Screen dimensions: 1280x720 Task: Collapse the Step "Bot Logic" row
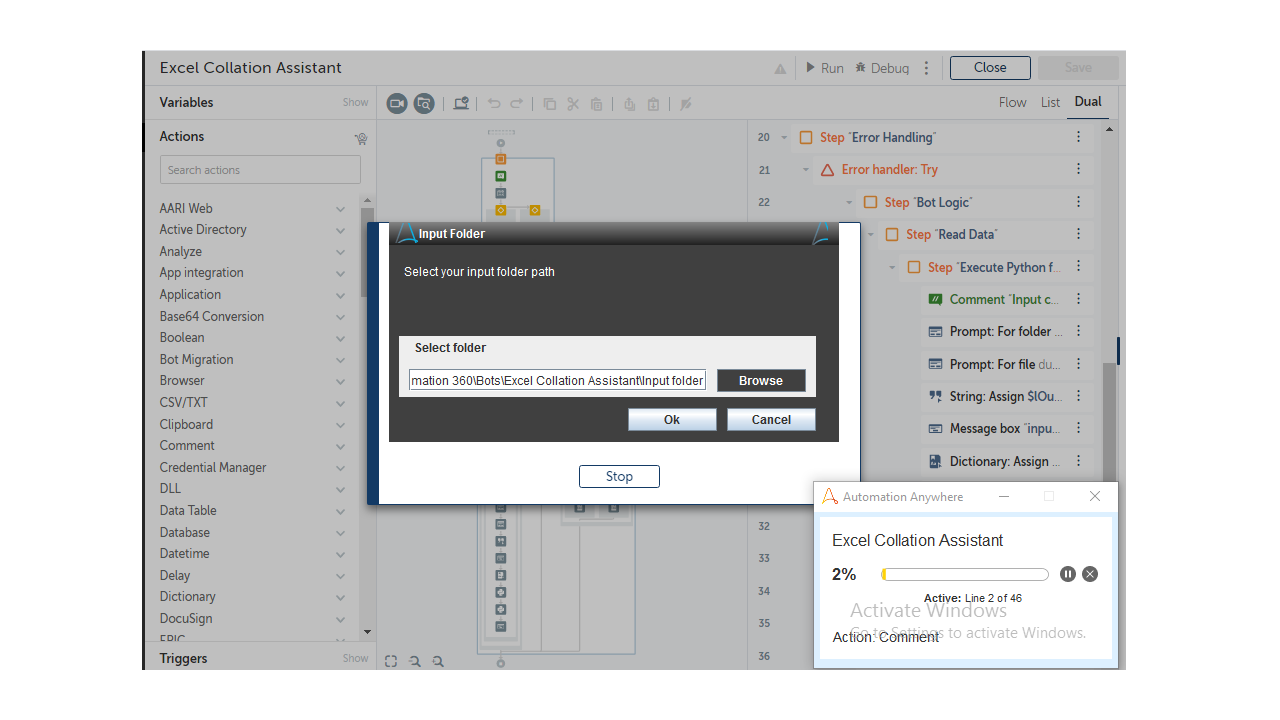click(849, 203)
